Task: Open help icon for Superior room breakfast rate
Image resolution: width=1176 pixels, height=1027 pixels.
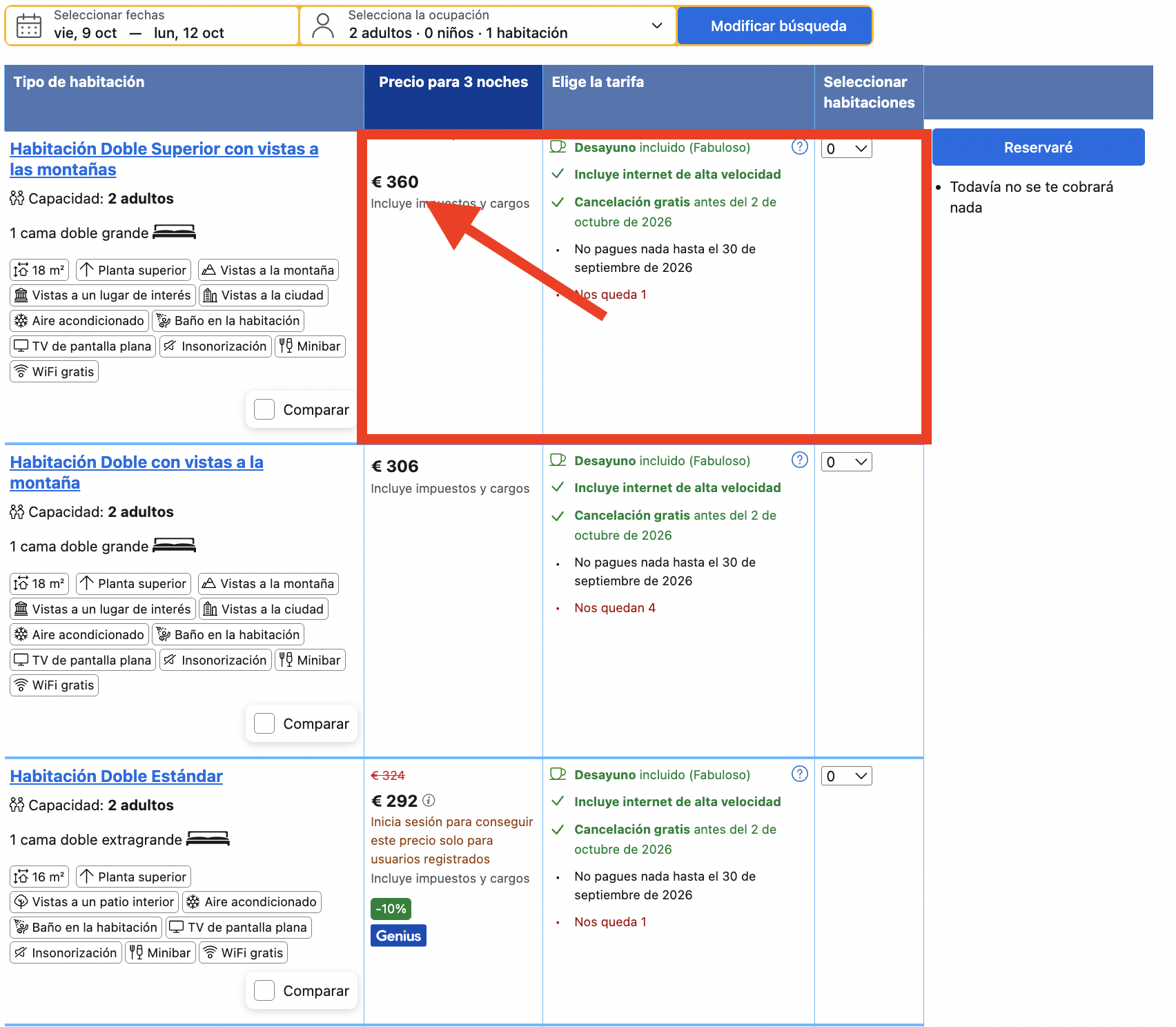Action: 799,147
